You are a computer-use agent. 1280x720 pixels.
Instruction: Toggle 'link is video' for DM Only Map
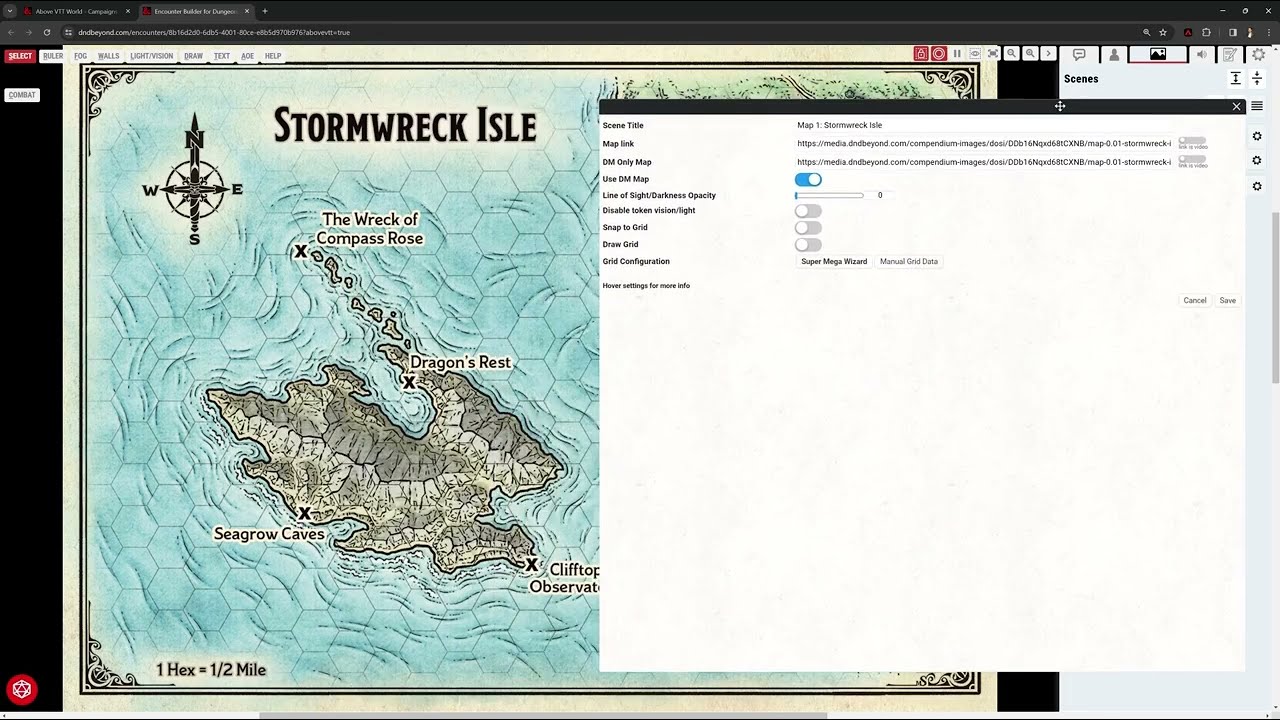pos(1192,159)
